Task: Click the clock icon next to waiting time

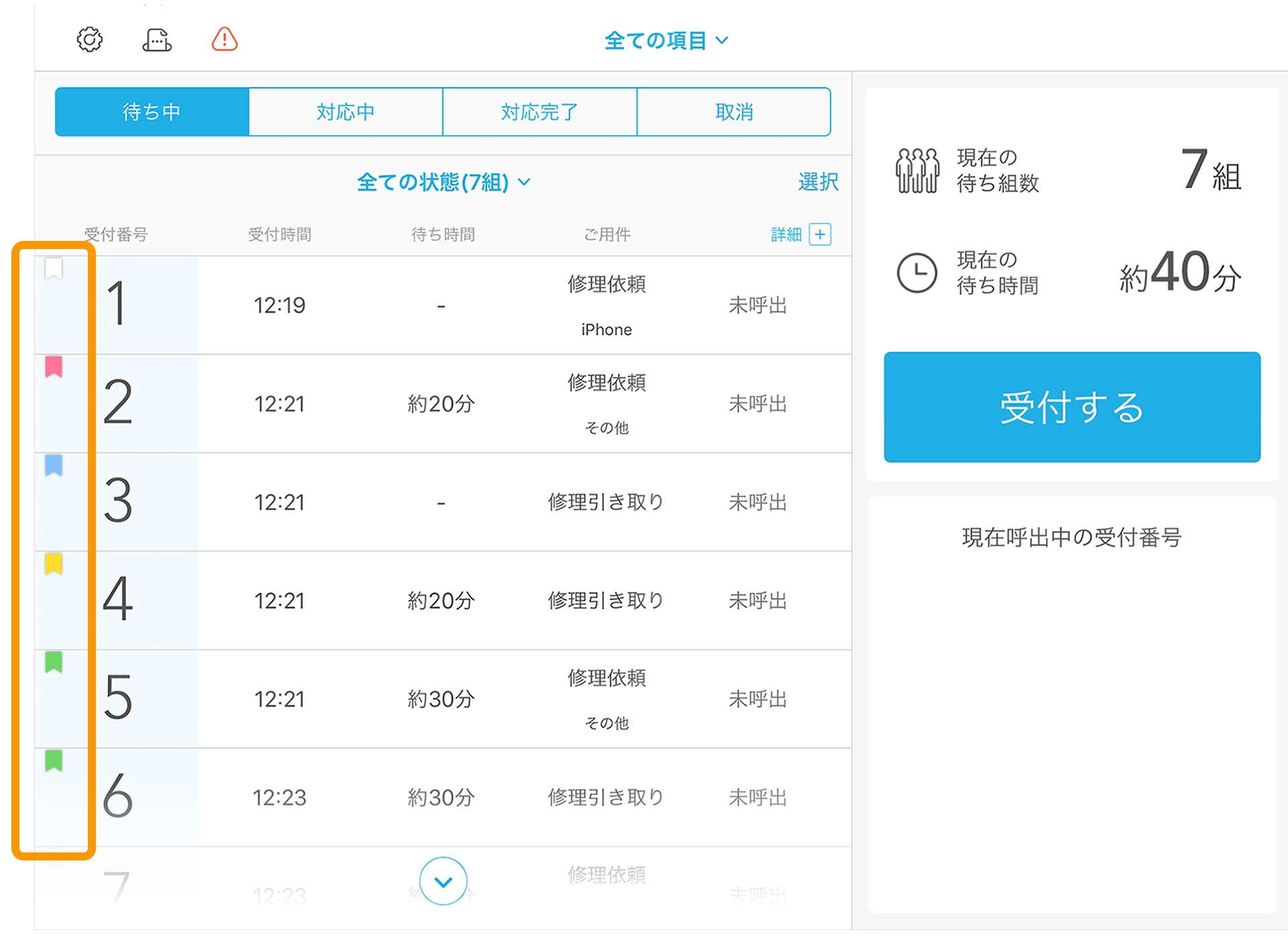Action: [916, 273]
